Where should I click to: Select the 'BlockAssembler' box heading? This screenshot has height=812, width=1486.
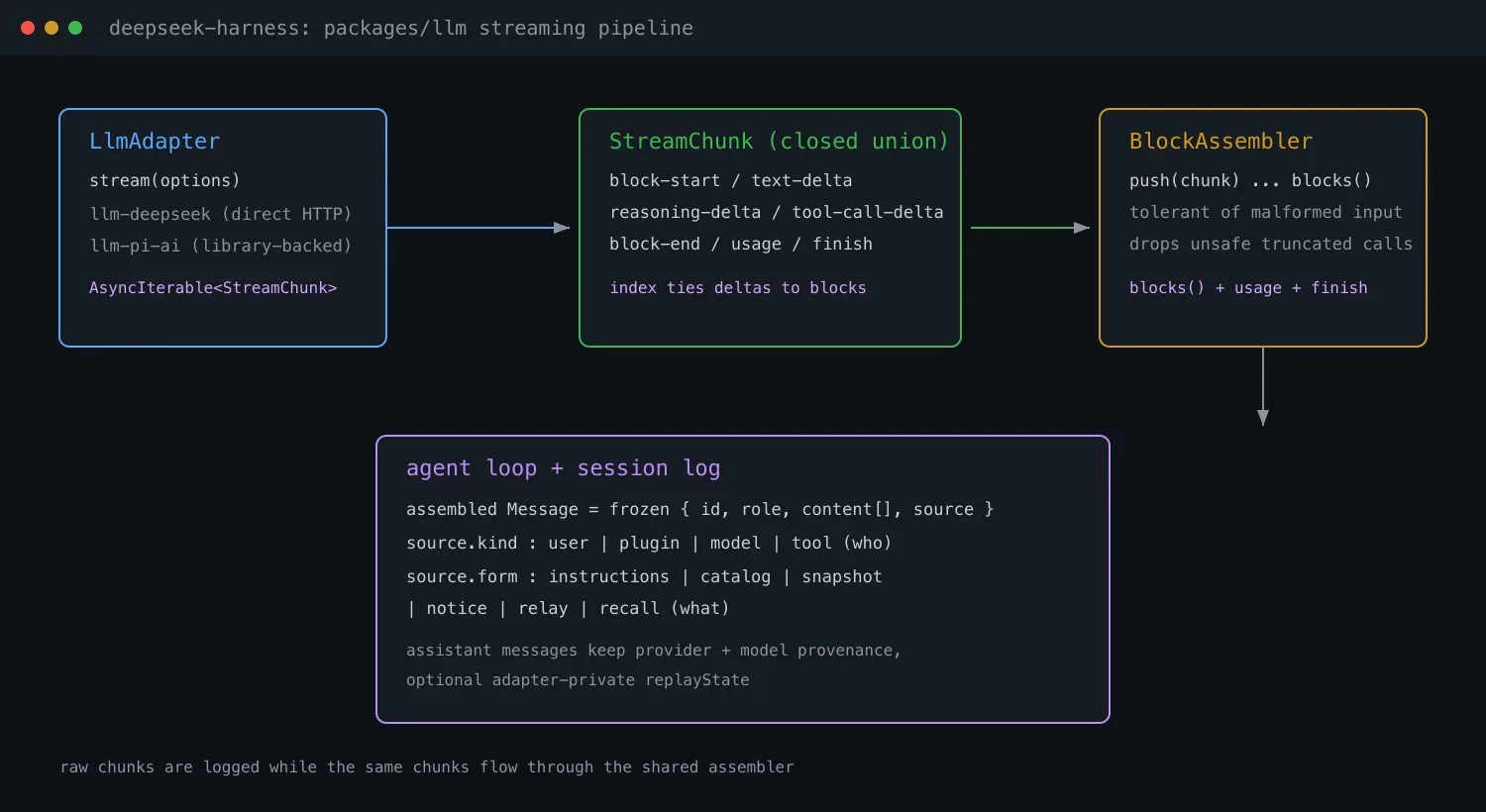click(1221, 142)
